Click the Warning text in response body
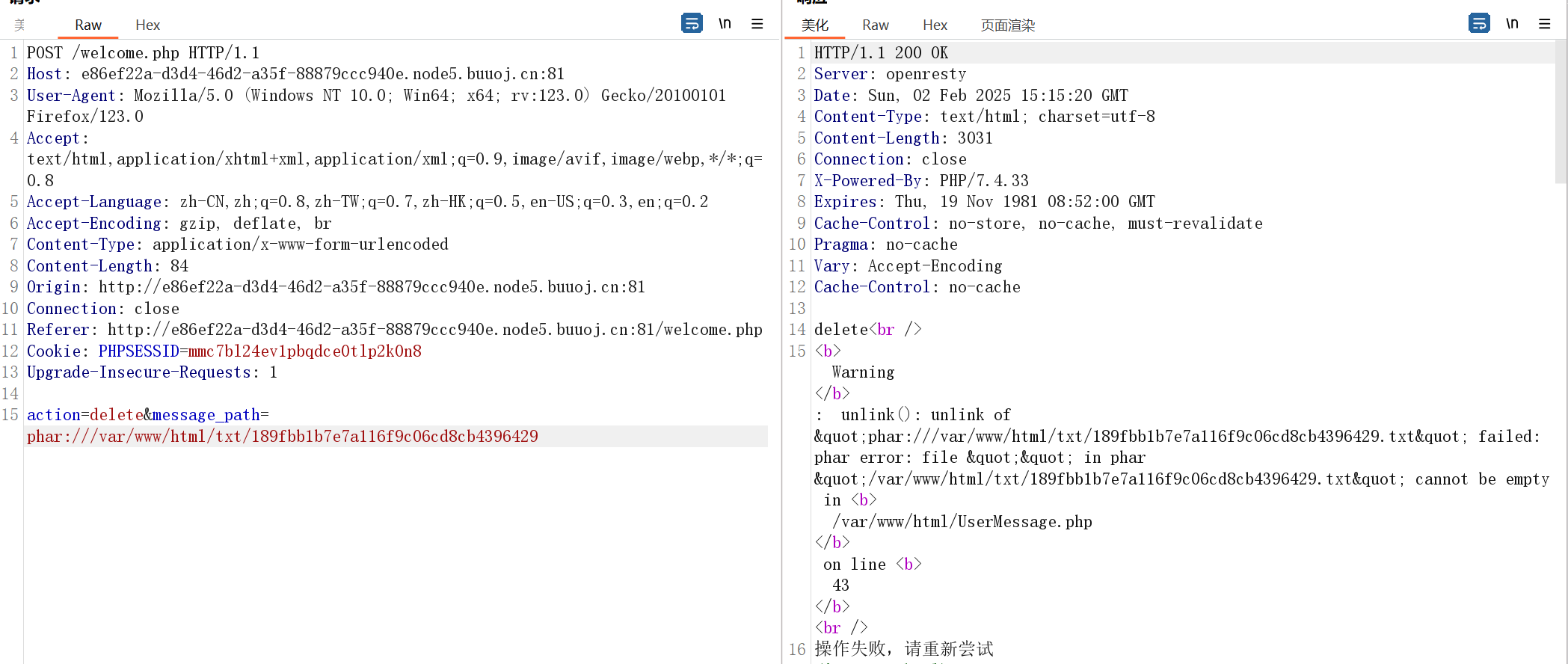This screenshot has height=664, width=1568. pyautogui.click(x=863, y=372)
